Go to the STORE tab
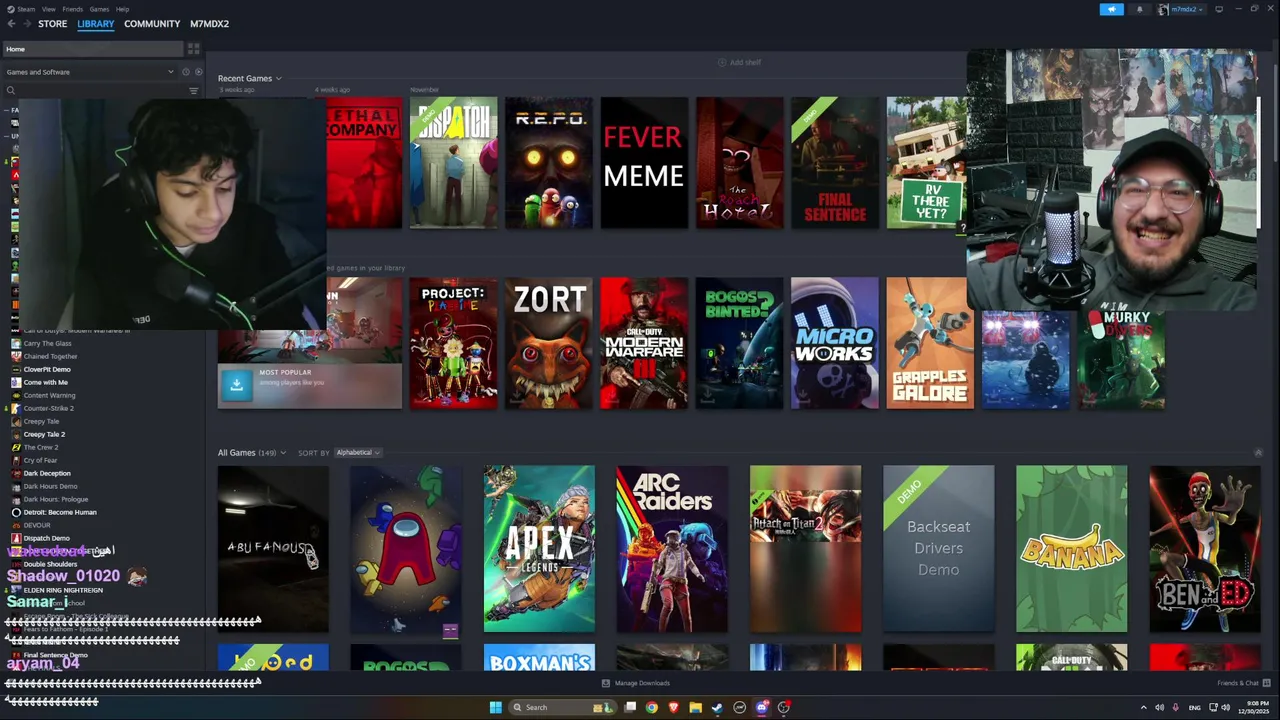The image size is (1280, 720). point(53,24)
